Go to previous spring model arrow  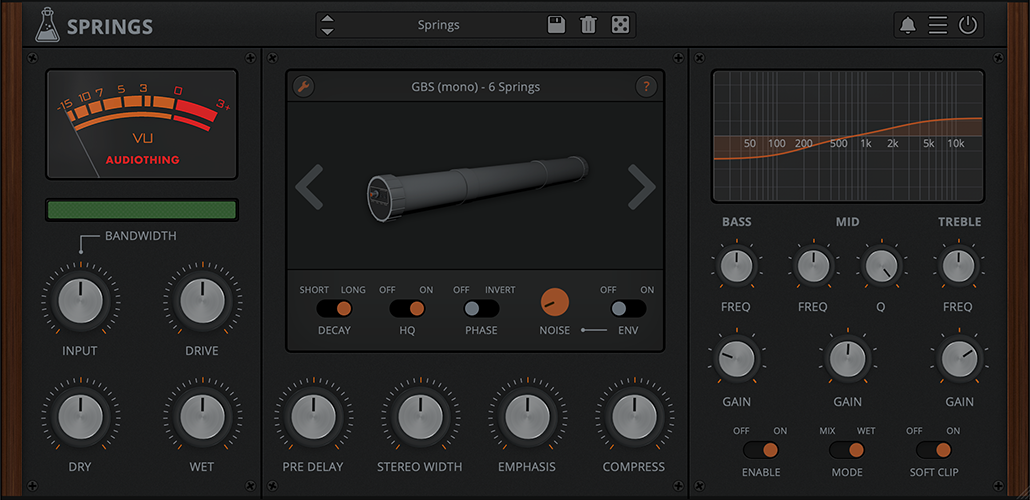309,187
